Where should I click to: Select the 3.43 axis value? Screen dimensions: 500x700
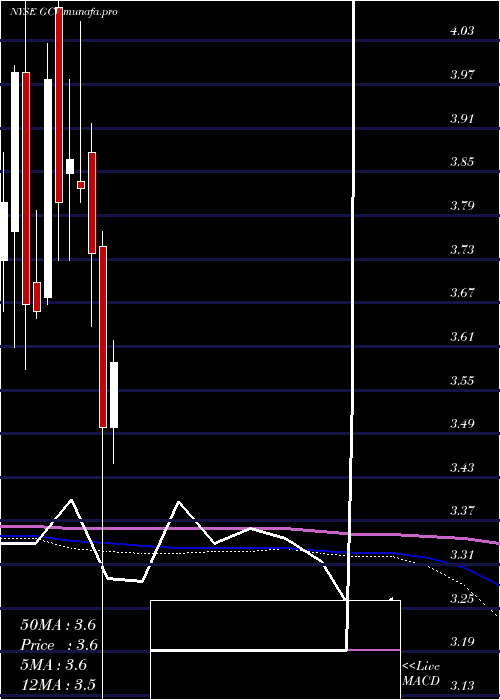click(462, 467)
